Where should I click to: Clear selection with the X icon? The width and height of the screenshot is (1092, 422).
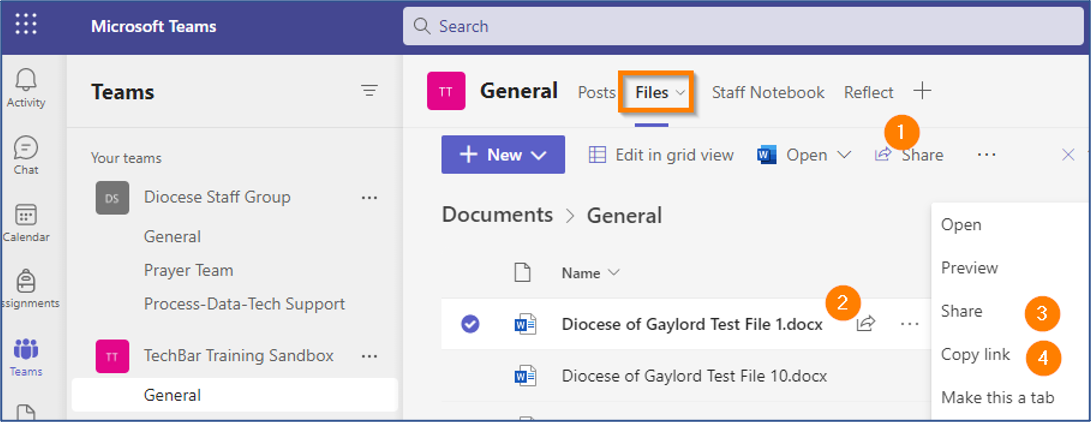point(1068,155)
